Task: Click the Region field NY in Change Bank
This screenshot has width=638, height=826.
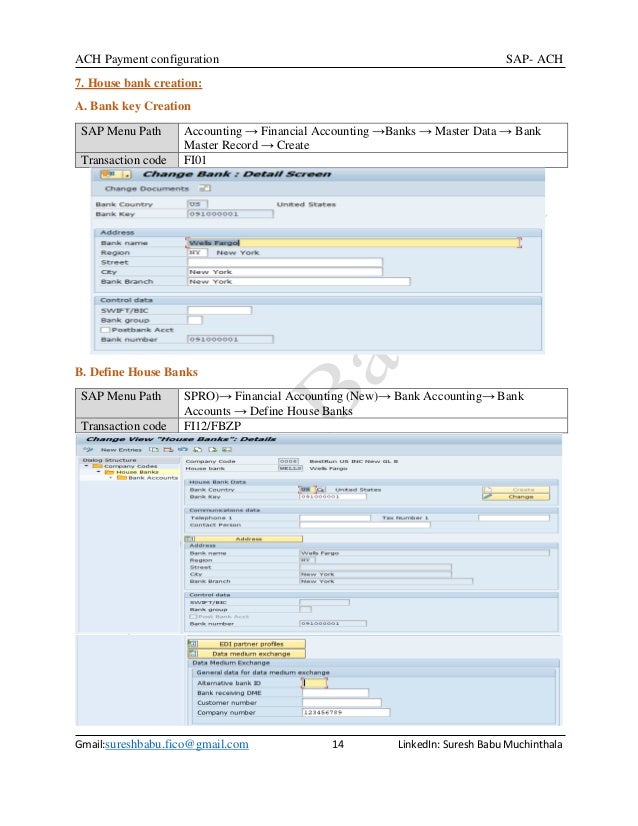Action: click(x=198, y=252)
